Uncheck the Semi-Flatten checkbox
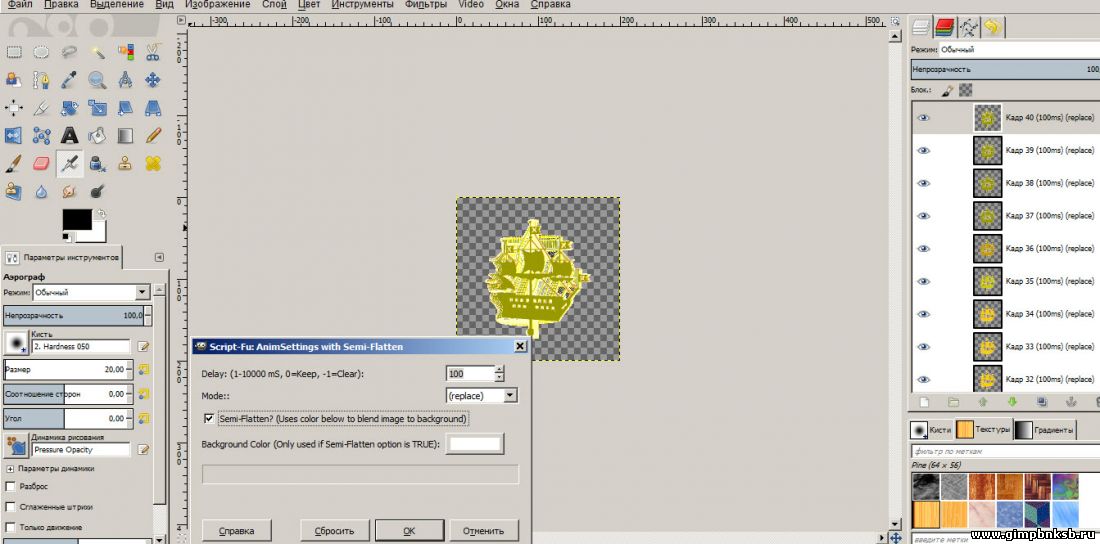Viewport: 1100px width, 544px height. point(209,419)
